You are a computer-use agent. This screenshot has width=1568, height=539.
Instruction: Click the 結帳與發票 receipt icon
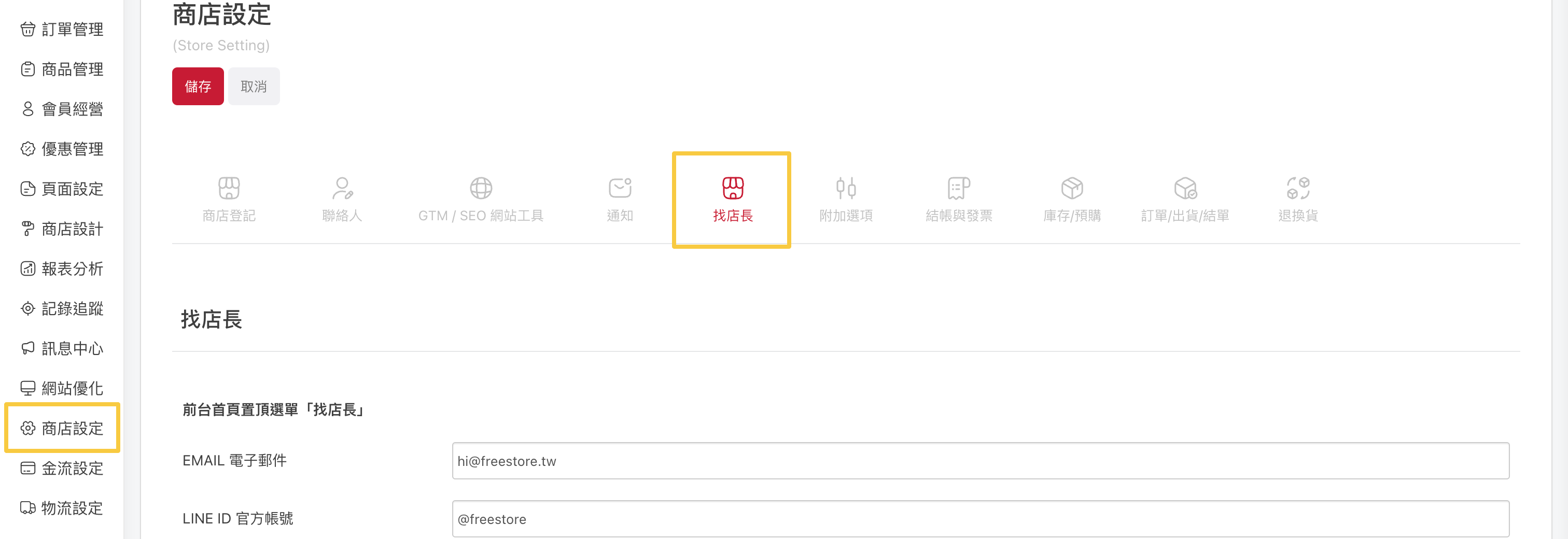(x=959, y=188)
